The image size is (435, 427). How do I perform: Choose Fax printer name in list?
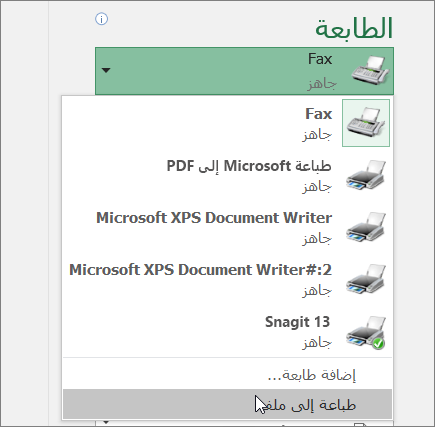[x=318, y=114]
